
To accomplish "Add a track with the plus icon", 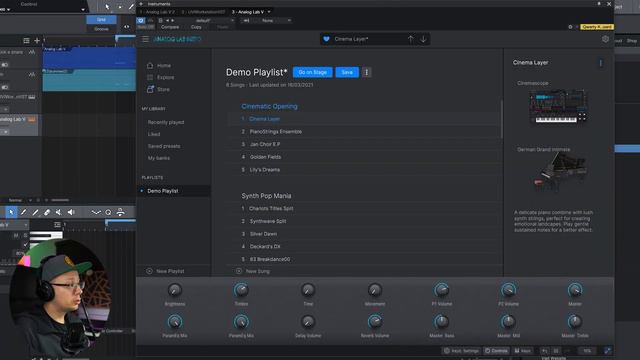I will pyautogui.click(x=37, y=40).
